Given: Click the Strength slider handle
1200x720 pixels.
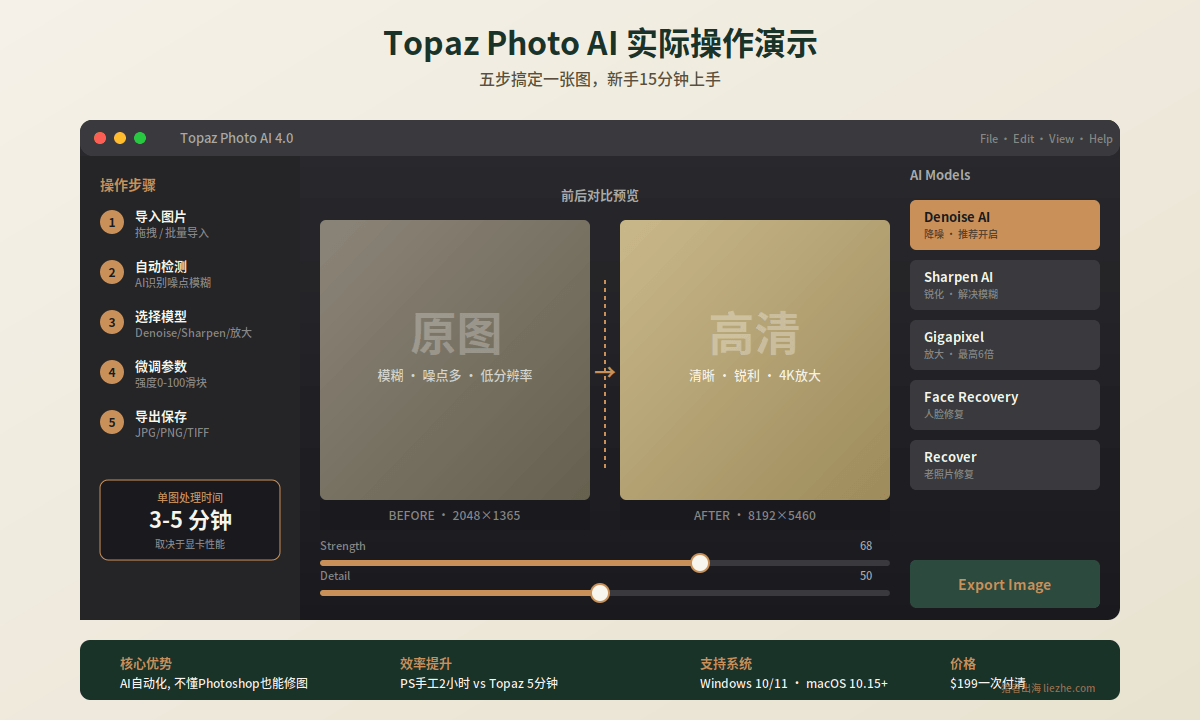Looking at the screenshot, I should point(700,563).
